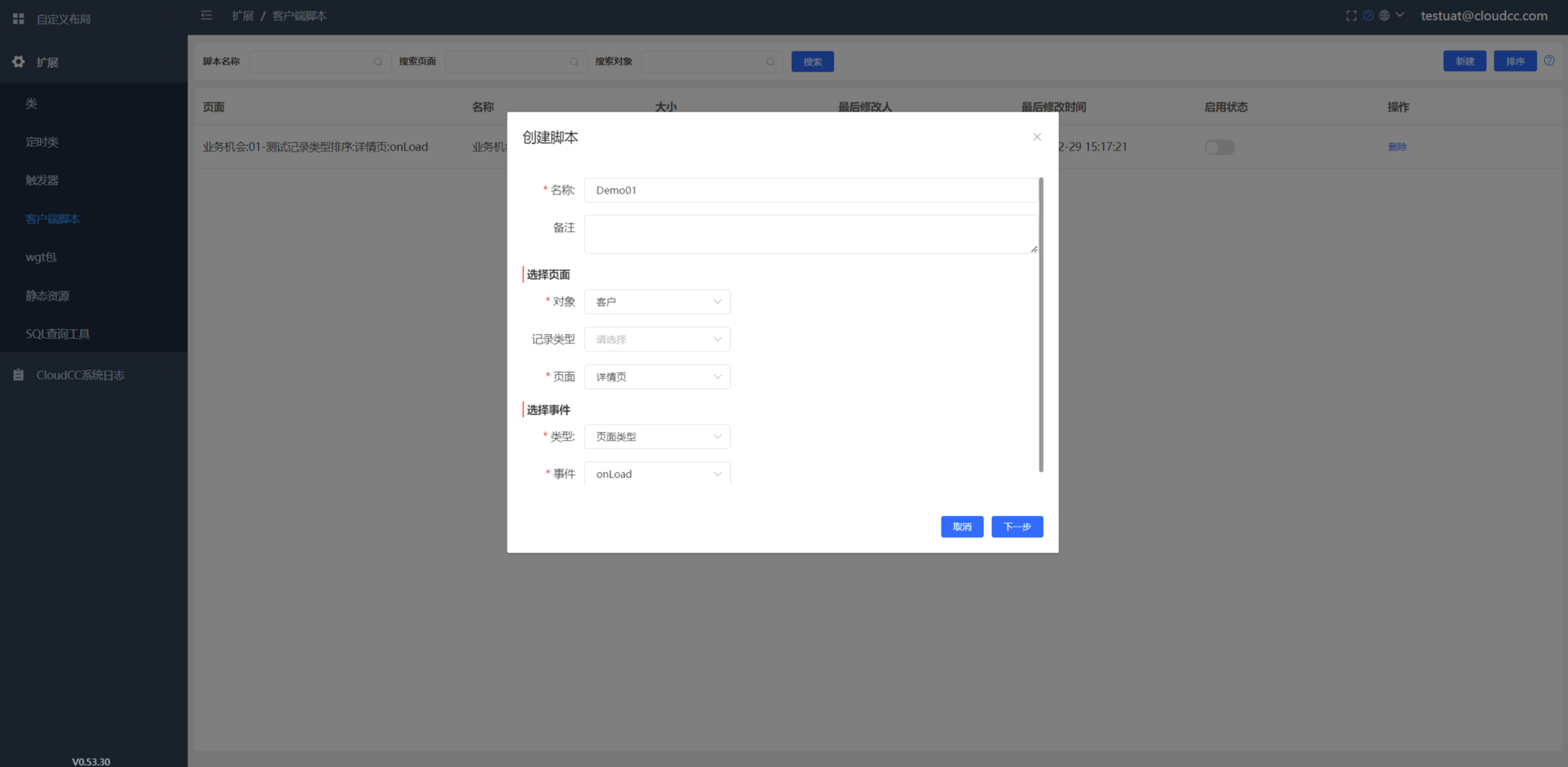This screenshot has height=767, width=1568.
Task: Click the dialog's vertical scrollbar
Action: pos(1040,325)
